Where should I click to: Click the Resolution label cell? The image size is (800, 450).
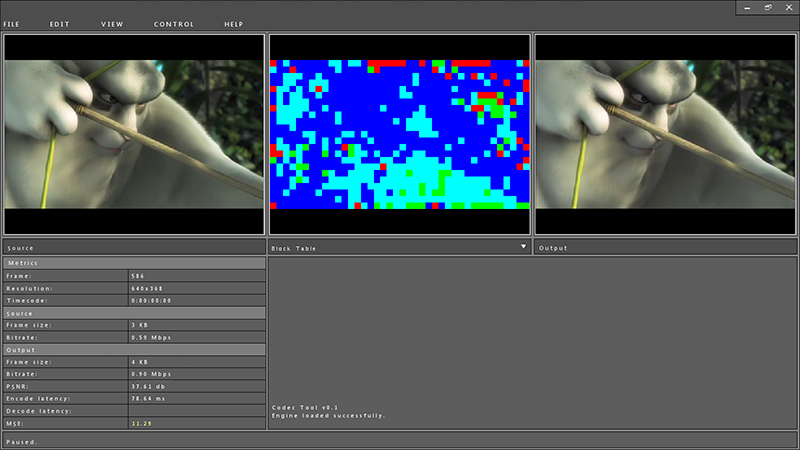[66, 288]
